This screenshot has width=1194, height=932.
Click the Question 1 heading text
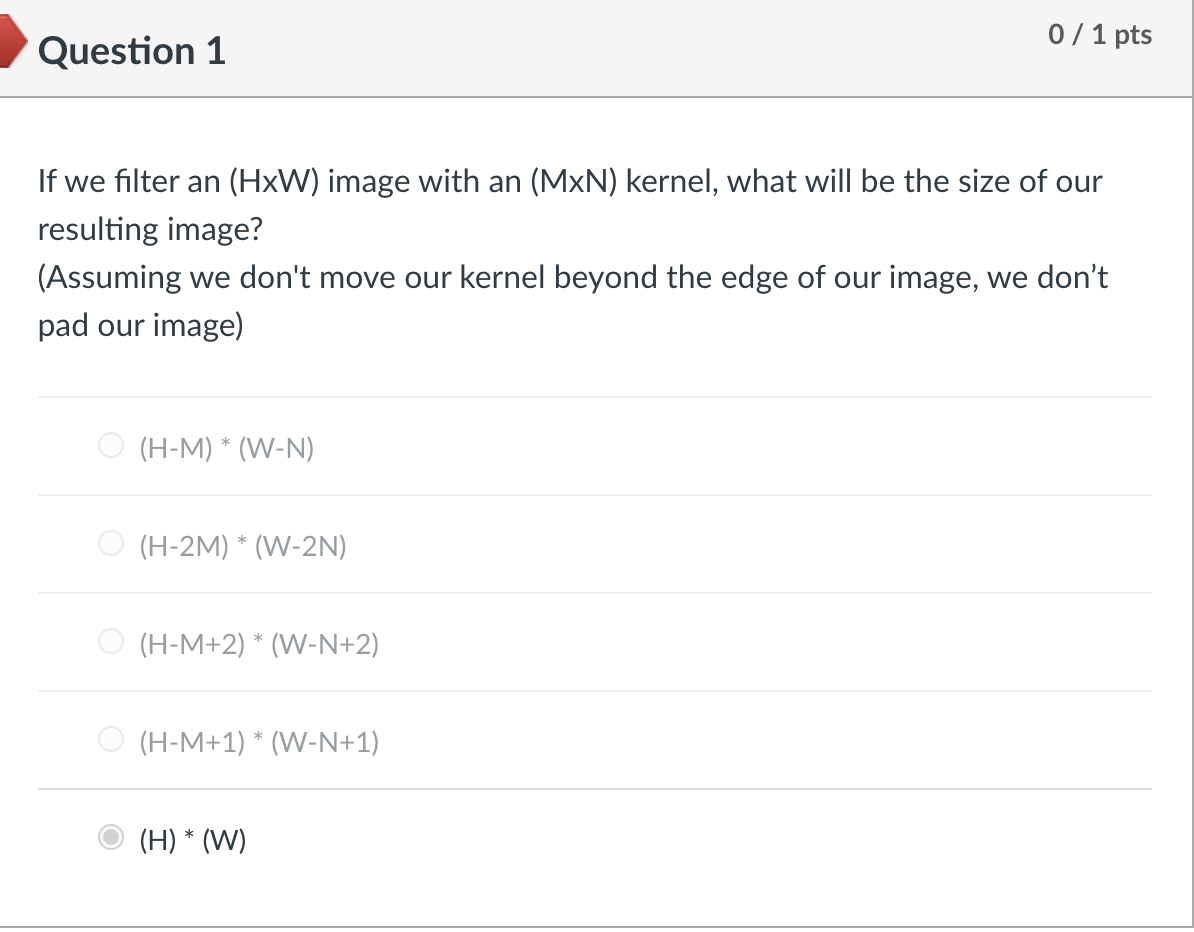click(130, 50)
